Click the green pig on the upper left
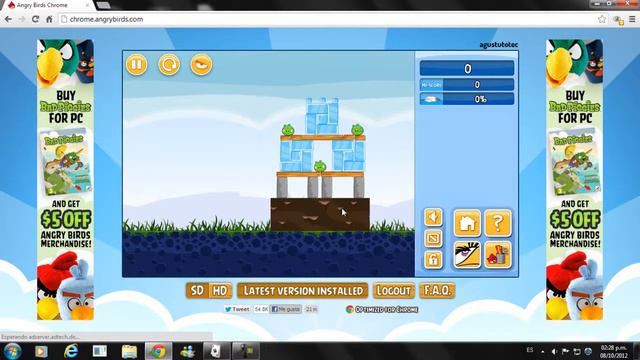This screenshot has height=360, width=640. 288,130
